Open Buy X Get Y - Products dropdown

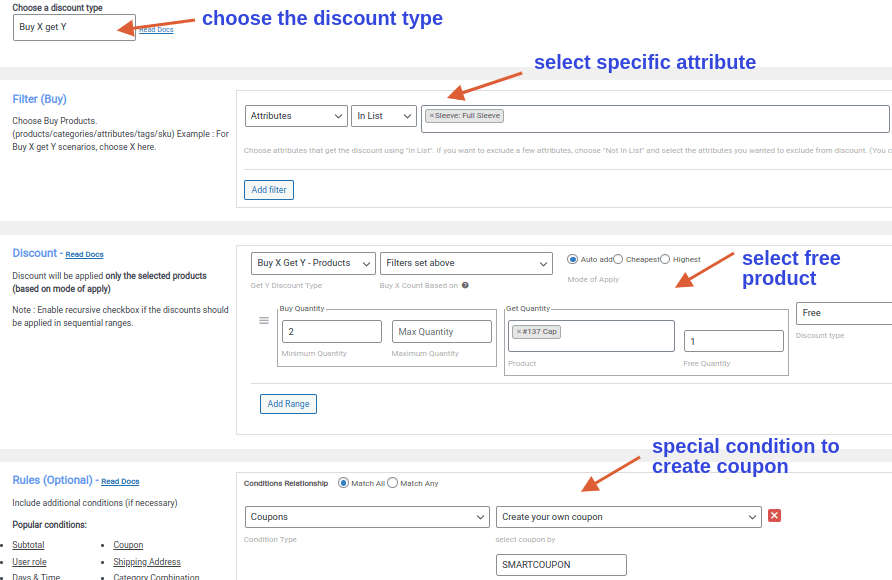[x=313, y=263]
